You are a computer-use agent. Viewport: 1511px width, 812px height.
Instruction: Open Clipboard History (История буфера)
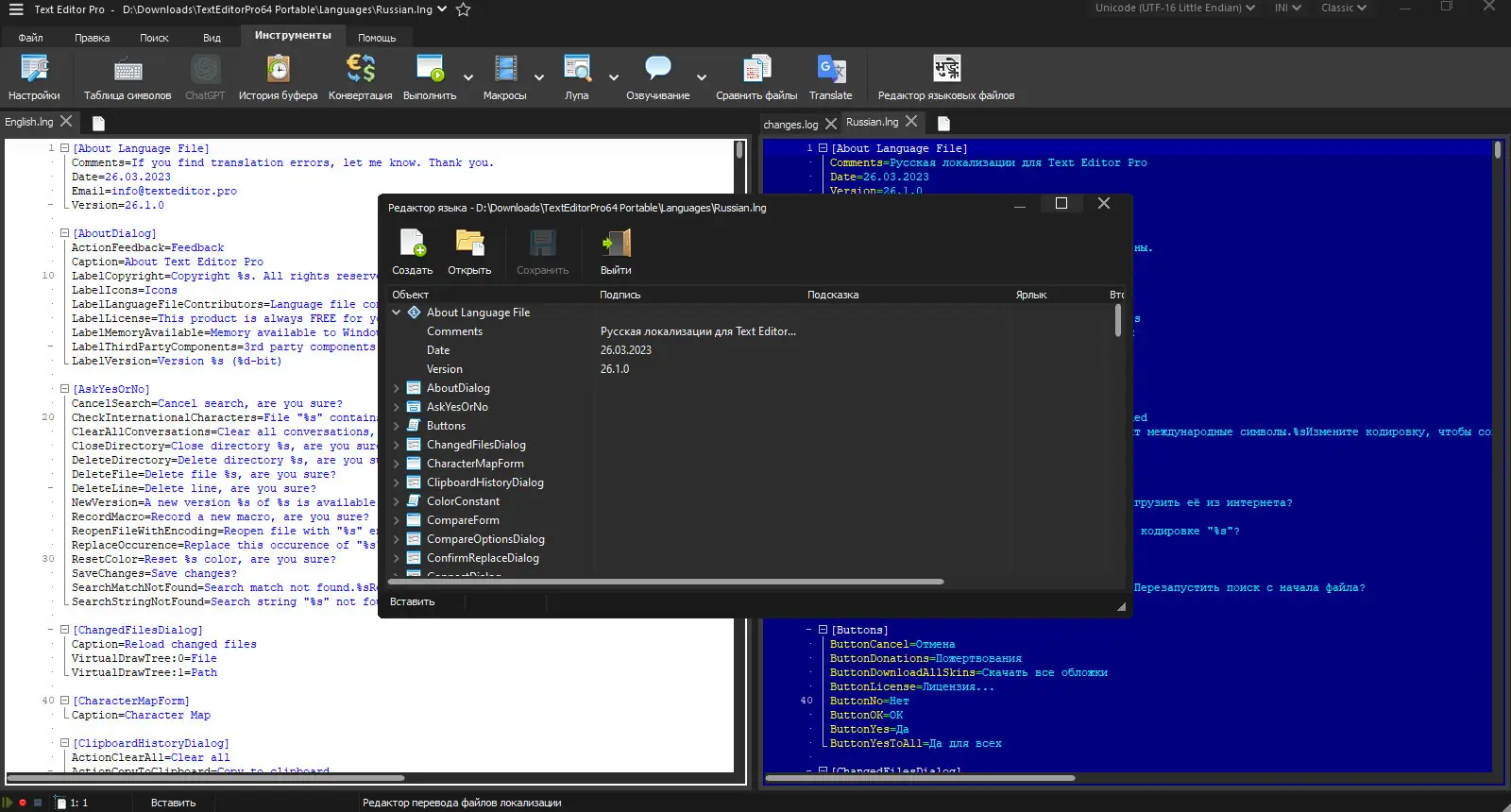278,77
